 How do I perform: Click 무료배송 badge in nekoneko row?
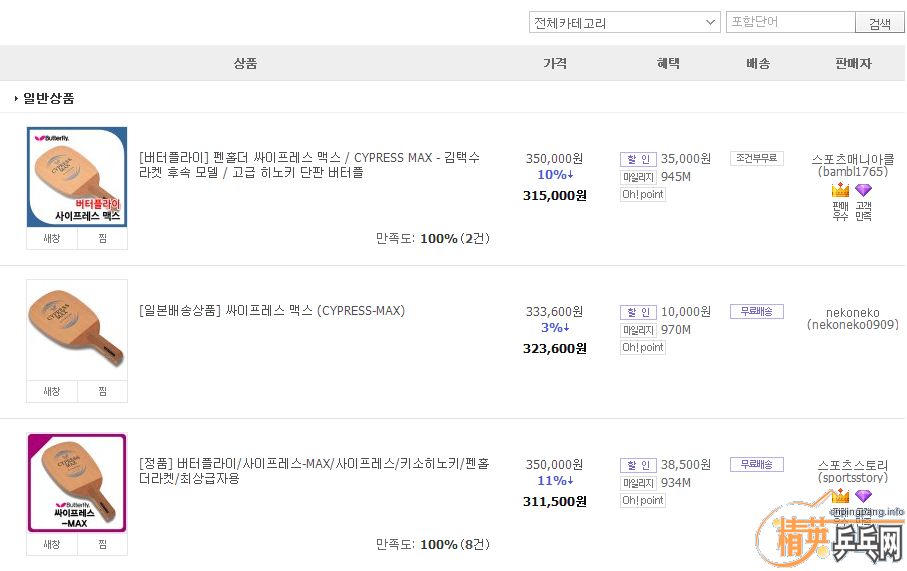(757, 311)
